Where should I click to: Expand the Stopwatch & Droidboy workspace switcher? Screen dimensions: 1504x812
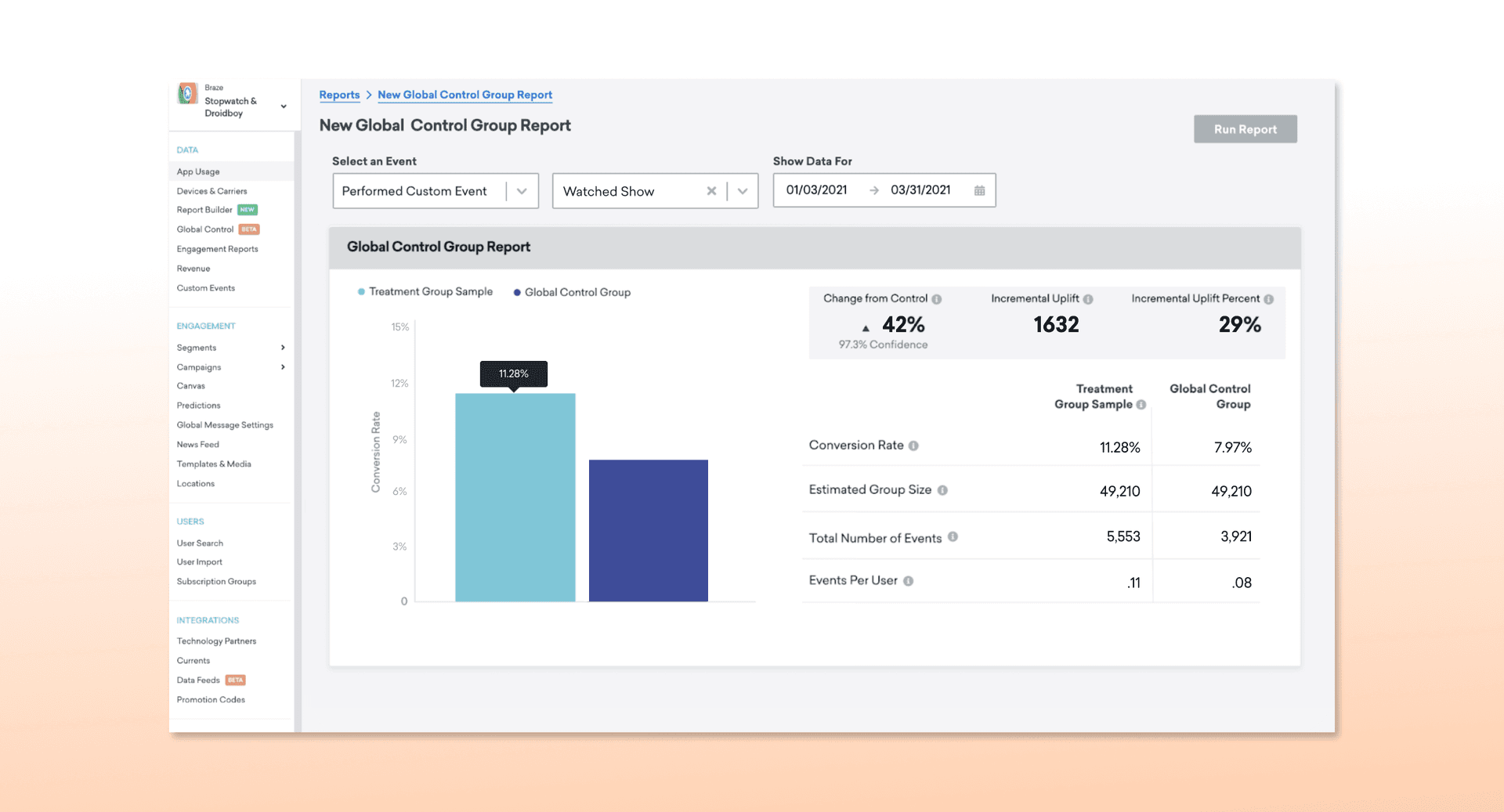284,106
